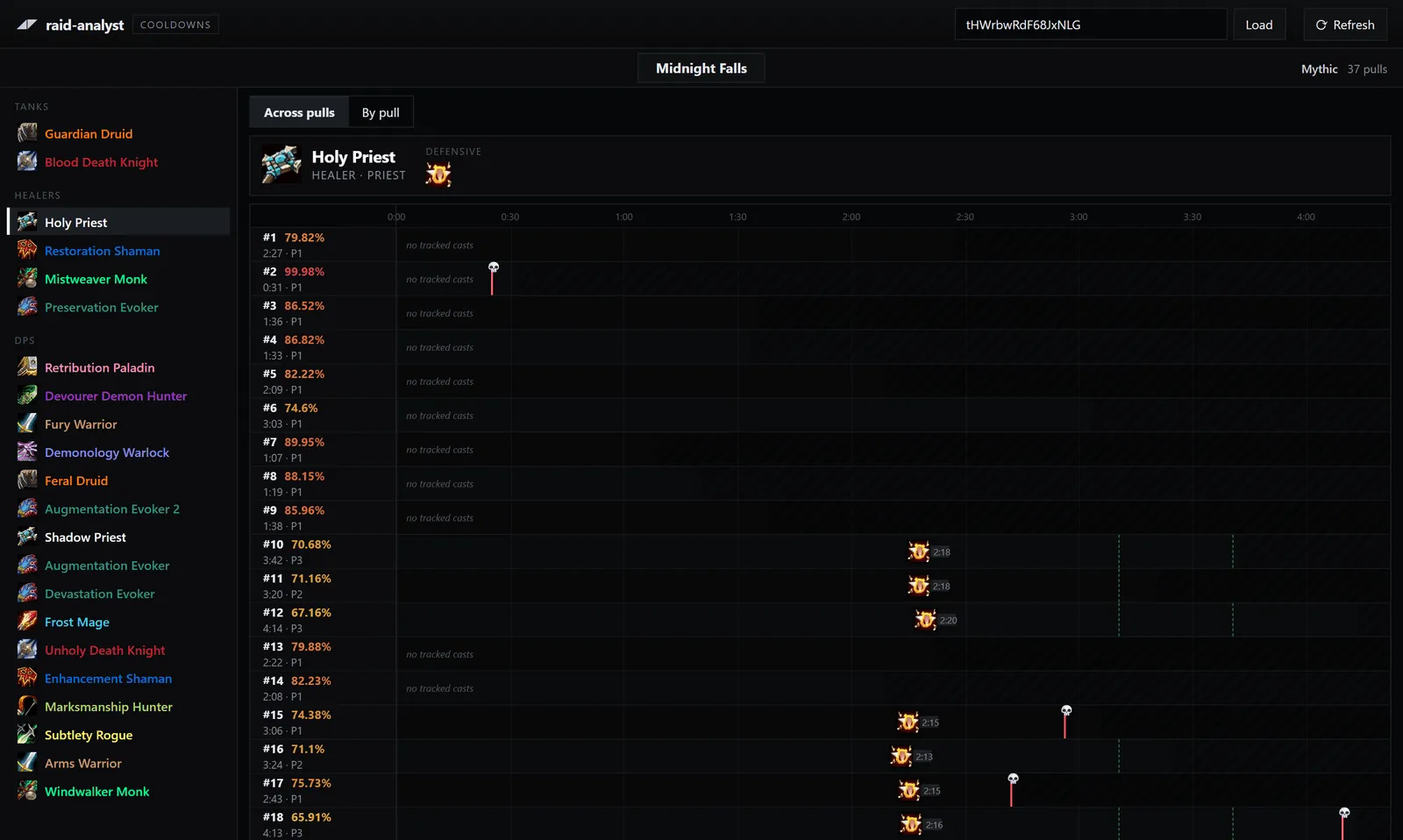This screenshot has height=840, width=1403.
Task: Switch to the By pull tab
Action: click(381, 112)
